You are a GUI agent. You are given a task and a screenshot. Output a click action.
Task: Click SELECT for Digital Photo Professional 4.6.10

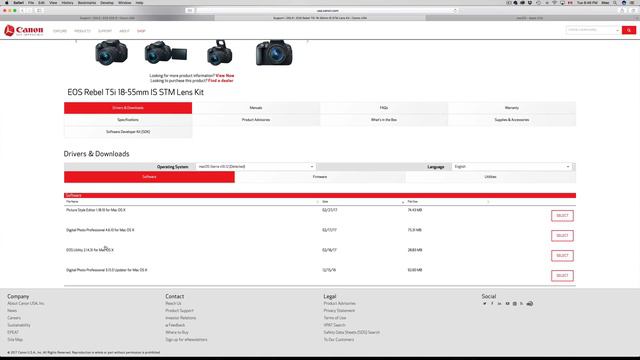coord(562,236)
